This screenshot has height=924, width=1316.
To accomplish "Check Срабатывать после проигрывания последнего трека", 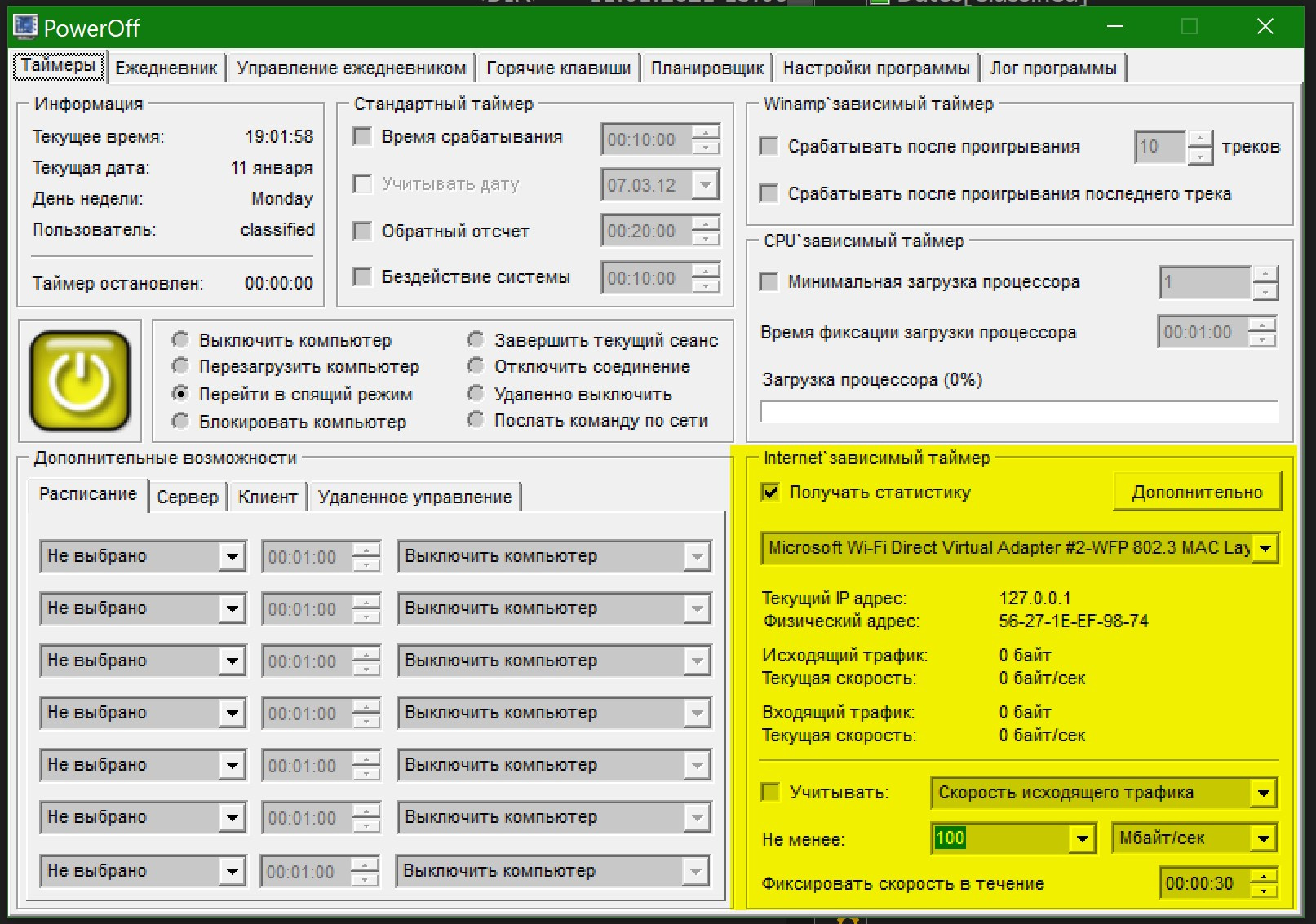I will click(769, 193).
